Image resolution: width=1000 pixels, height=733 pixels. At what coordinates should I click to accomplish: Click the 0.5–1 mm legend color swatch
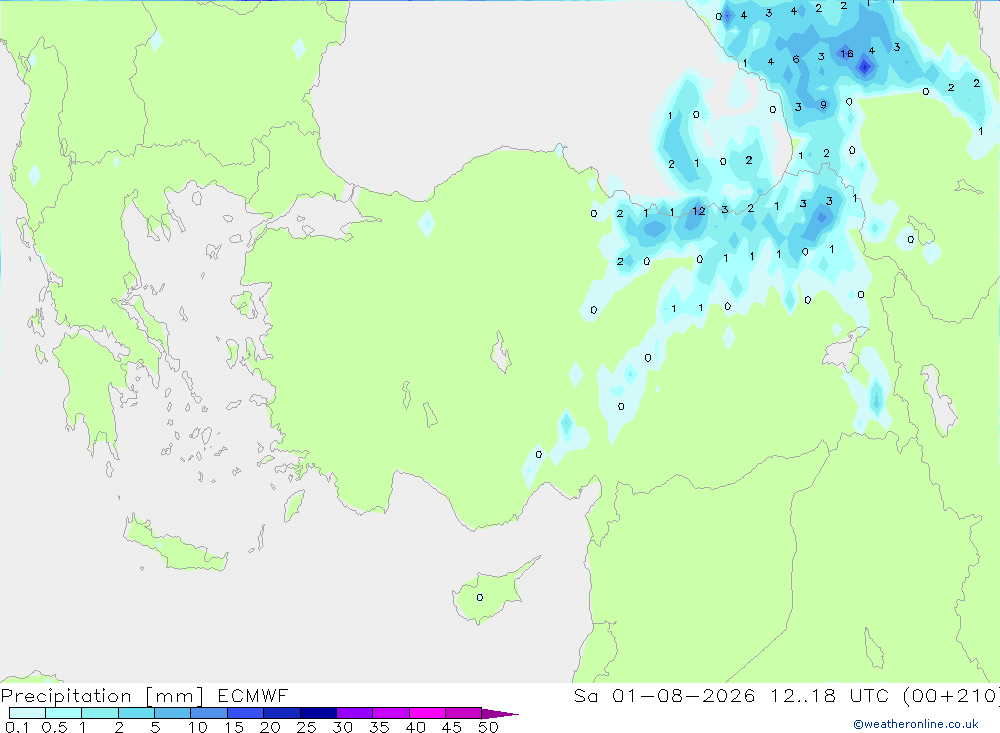64,713
